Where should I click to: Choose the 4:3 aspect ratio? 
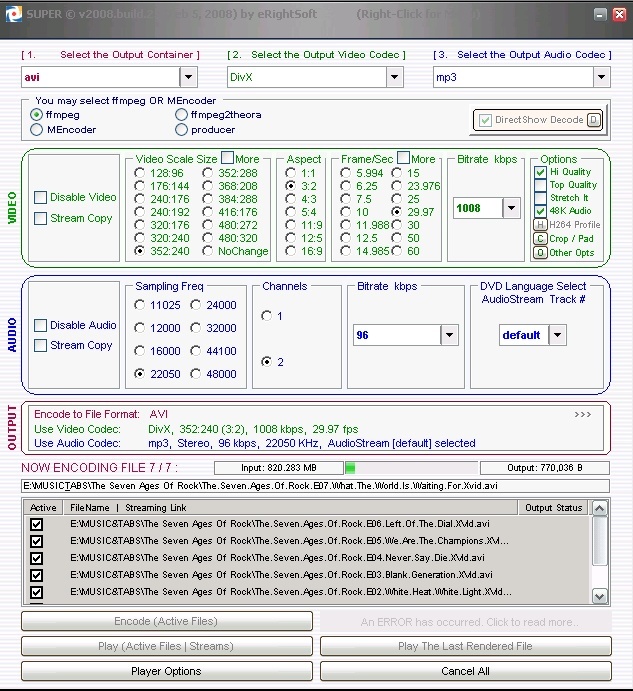(290, 199)
